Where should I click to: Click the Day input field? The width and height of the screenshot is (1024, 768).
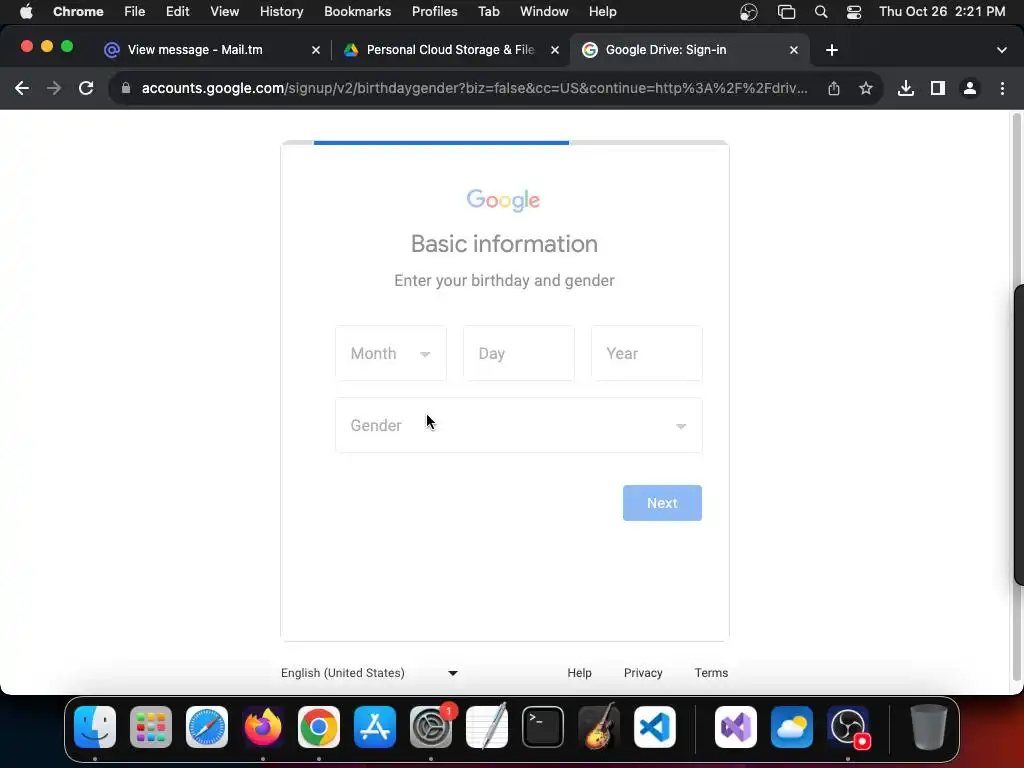[519, 353]
